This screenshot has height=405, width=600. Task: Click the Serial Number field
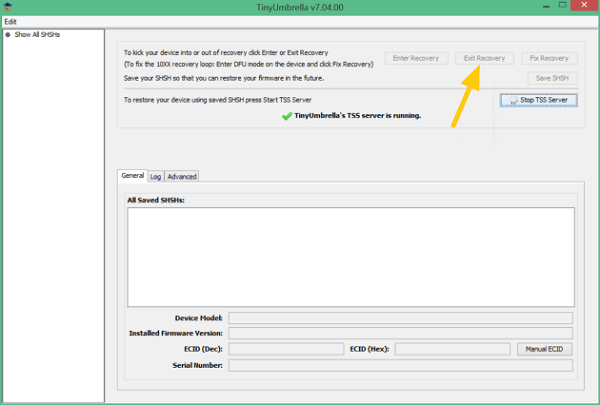coord(401,365)
